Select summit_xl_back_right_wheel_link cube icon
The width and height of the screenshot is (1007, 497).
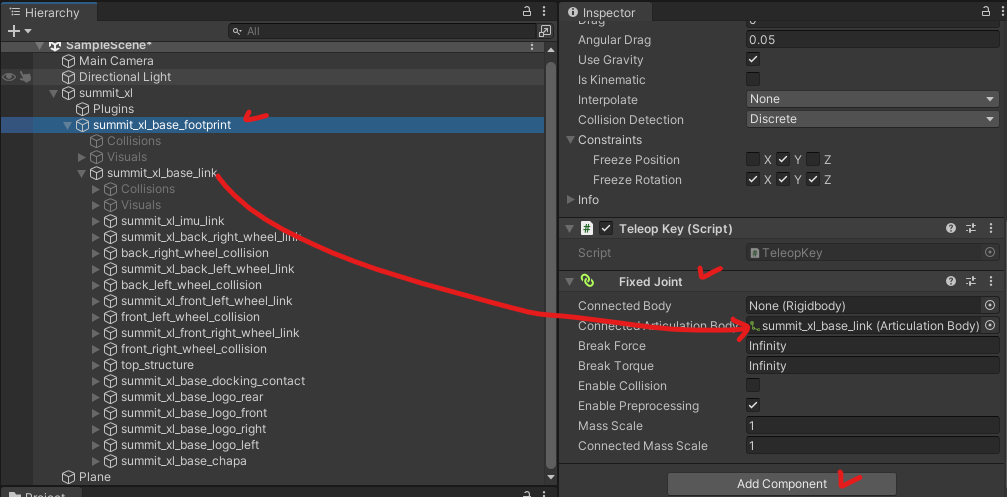click(111, 237)
